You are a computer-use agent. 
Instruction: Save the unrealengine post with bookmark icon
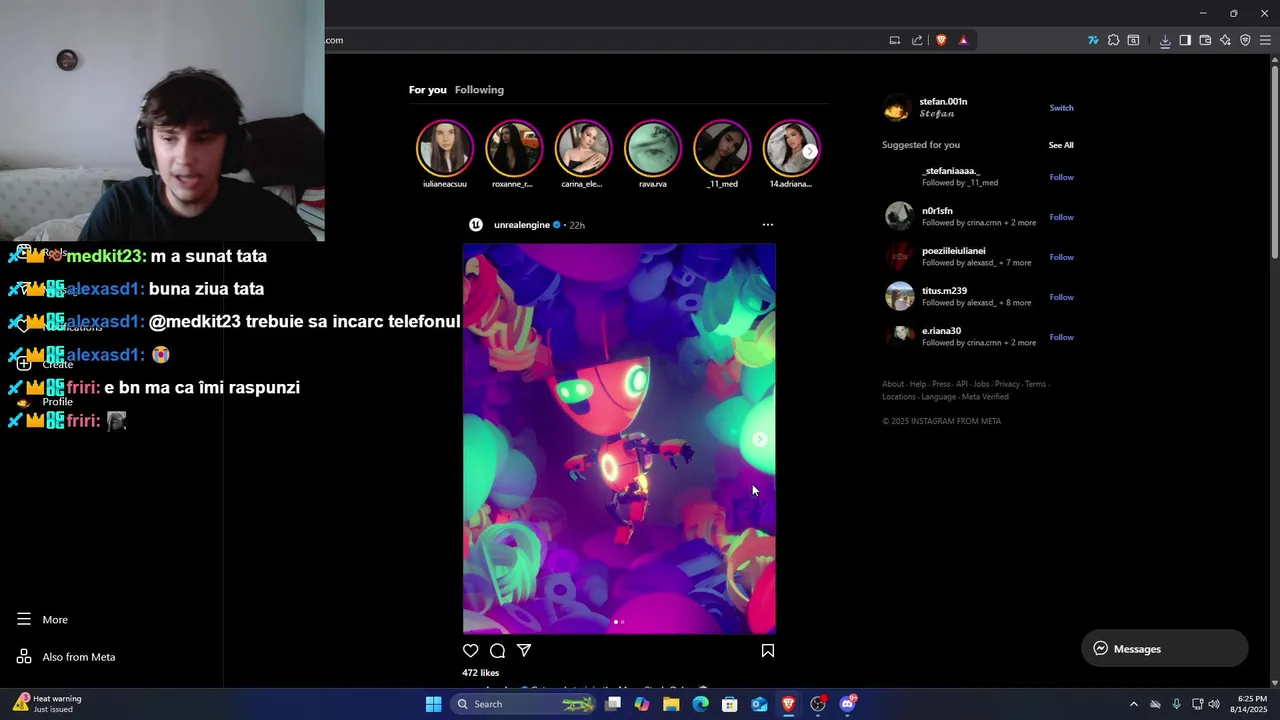(768, 650)
